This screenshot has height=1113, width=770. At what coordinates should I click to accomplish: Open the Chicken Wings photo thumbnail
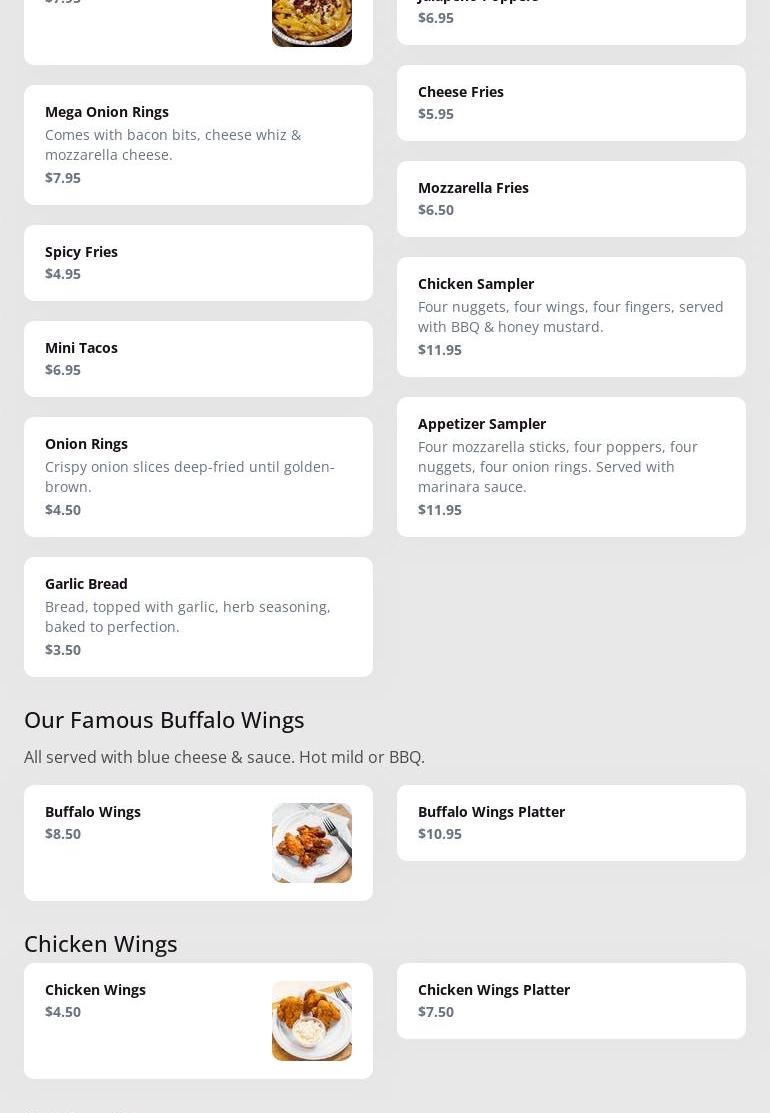click(312, 1021)
